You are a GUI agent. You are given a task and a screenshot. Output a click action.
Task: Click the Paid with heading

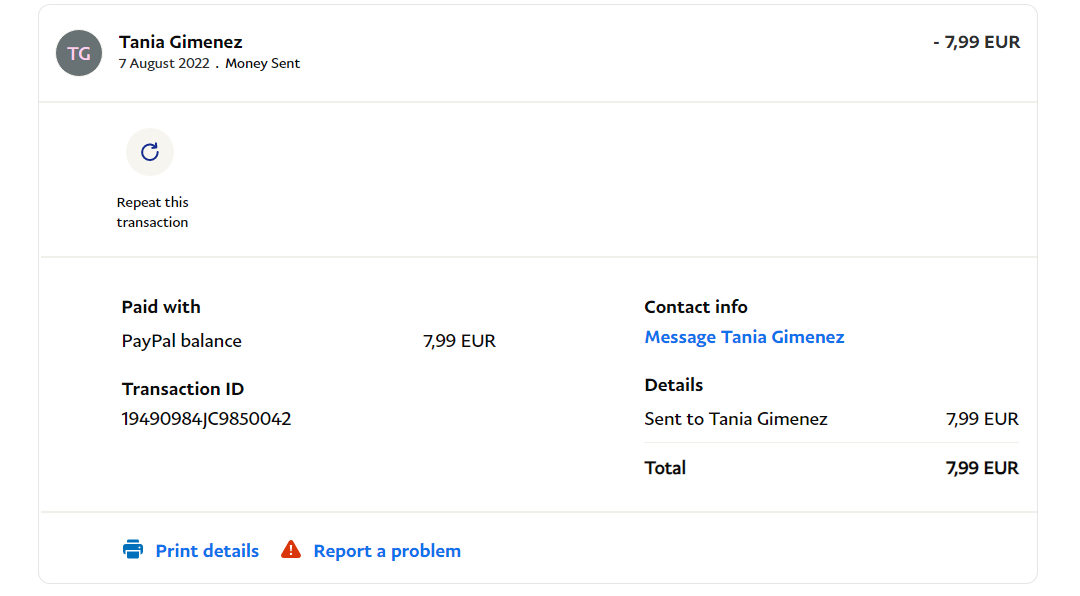[x=161, y=307]
